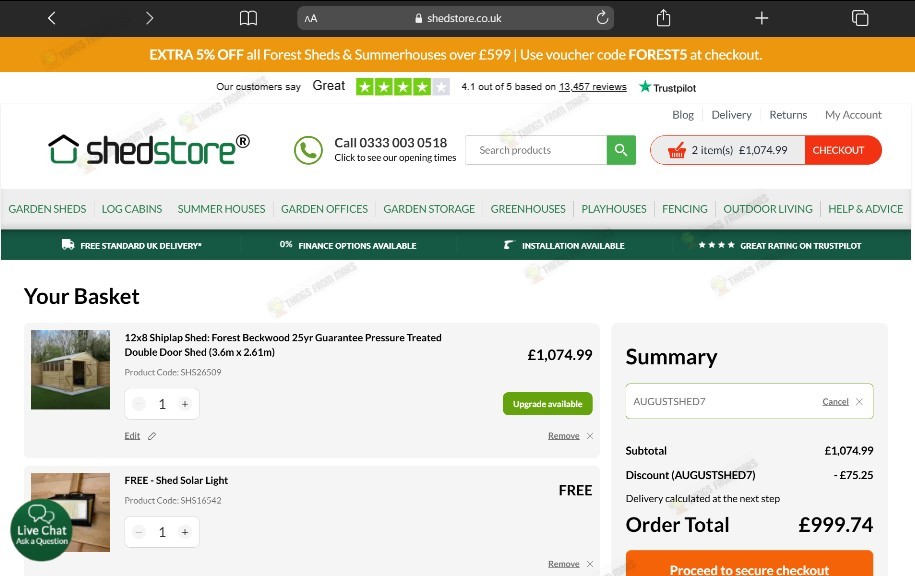Open the Fencing menu
Viewport: 915px width, 576px height.
click(x=684, y=209)
